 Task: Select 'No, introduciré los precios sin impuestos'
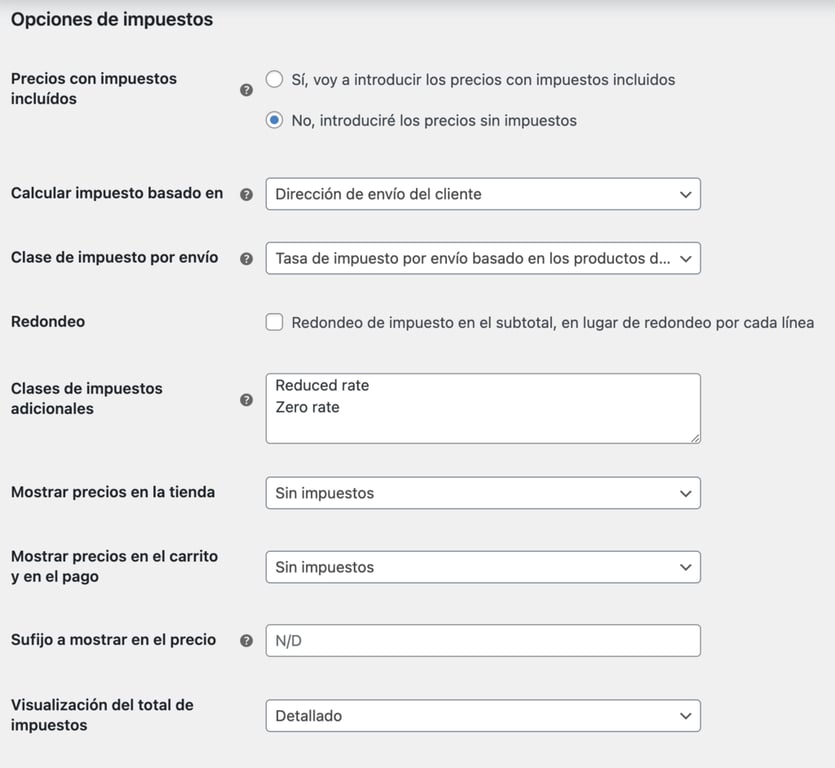(x=274, y=120)
